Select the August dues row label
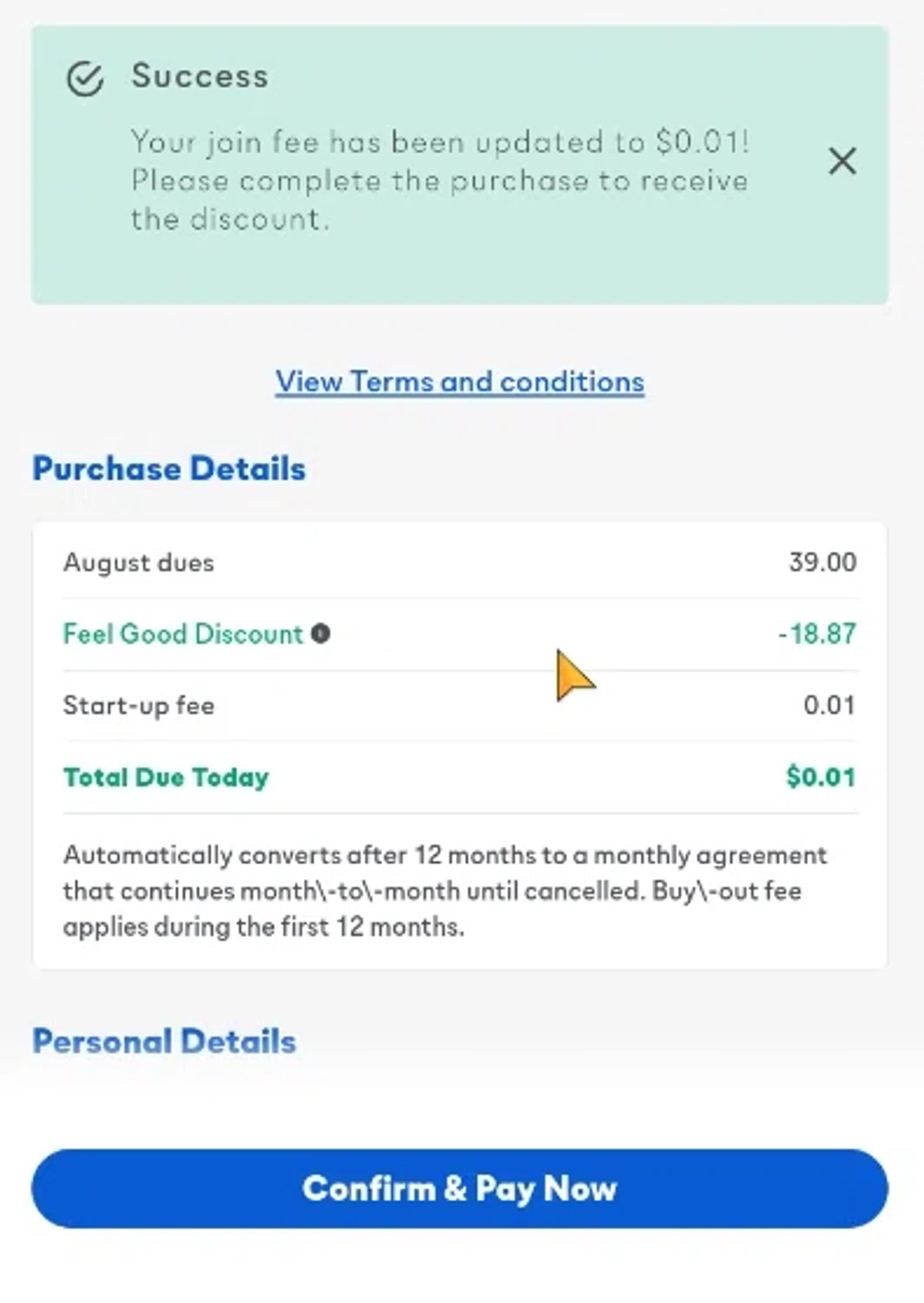 click(139, 562)
